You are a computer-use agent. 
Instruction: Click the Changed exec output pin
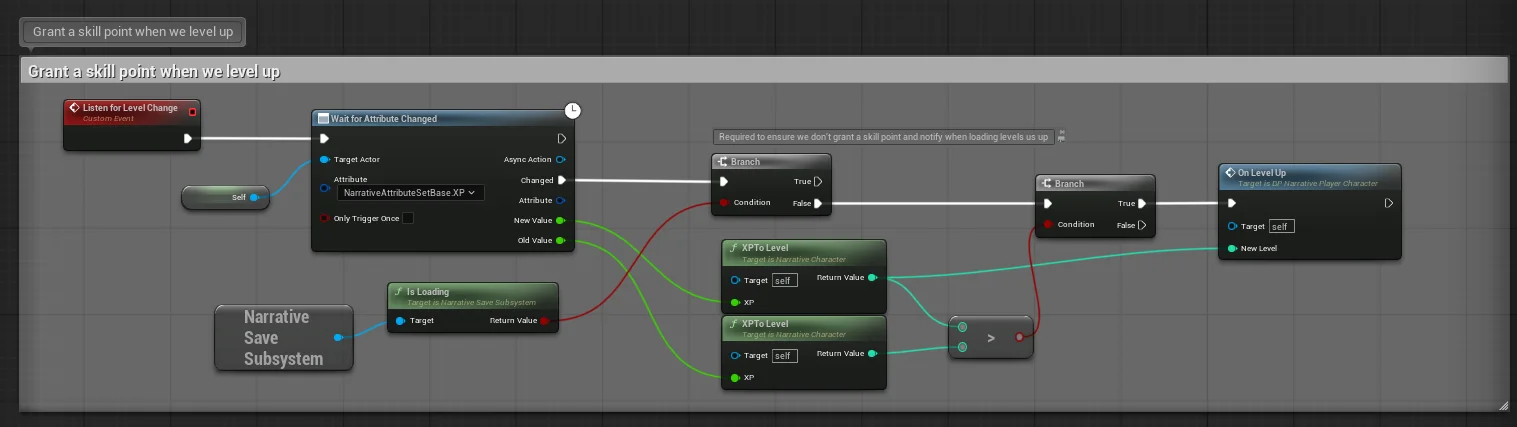562,180
